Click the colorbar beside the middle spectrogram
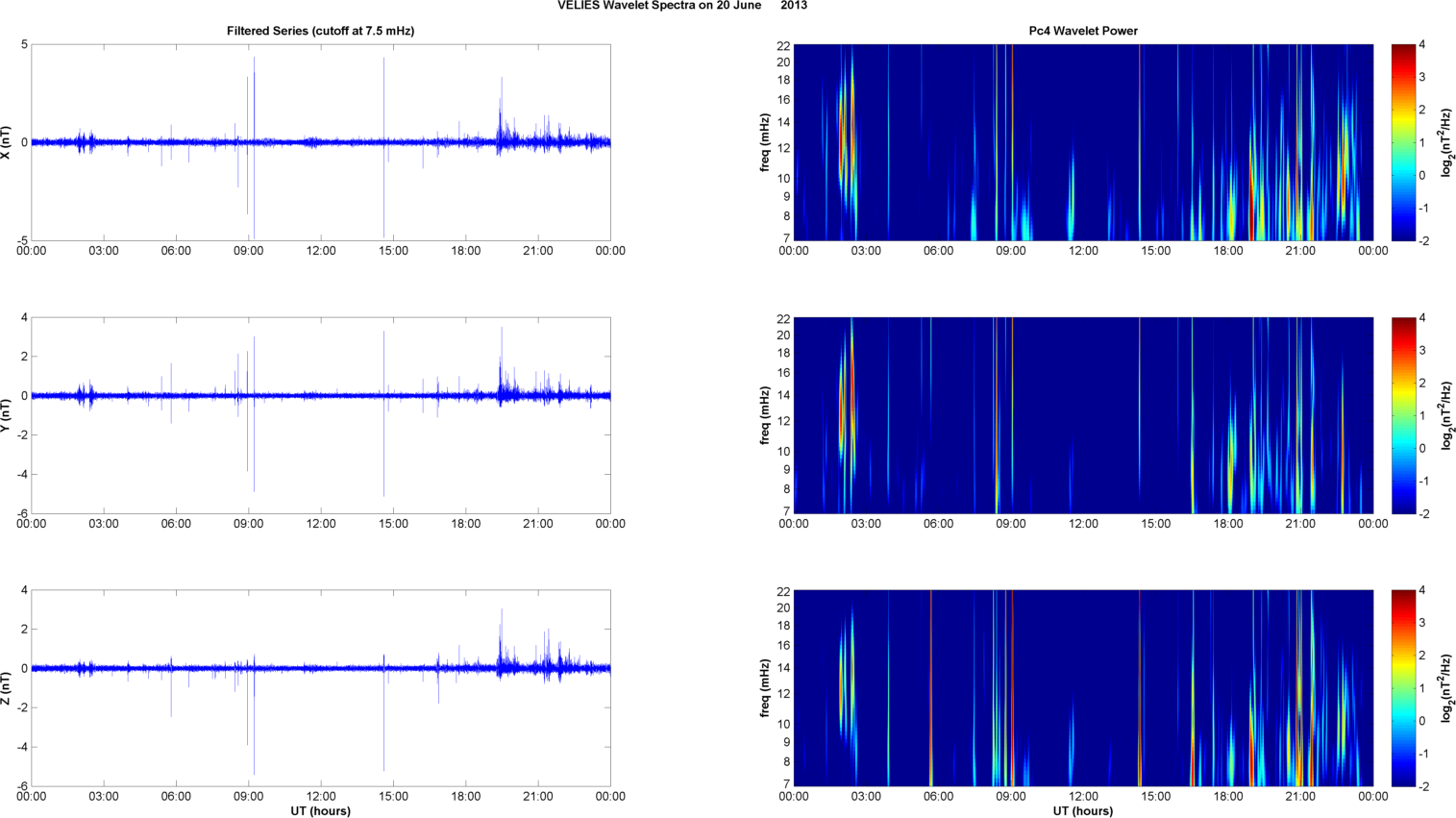Image resolution: width=1456 pixels, height=818 pixels. pos(1403,415)
